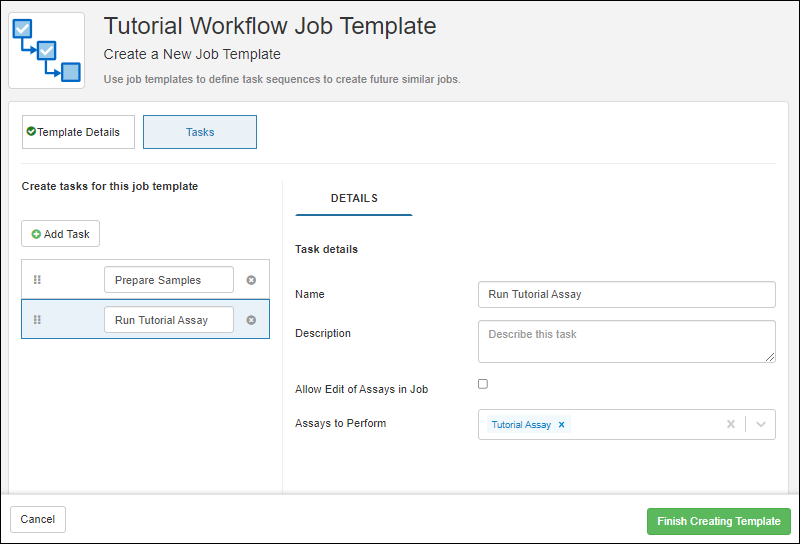This screenshot has width=800, height=544.
Task: Click the drag handle for Prepare Samples
Action: tap(37, 280)
